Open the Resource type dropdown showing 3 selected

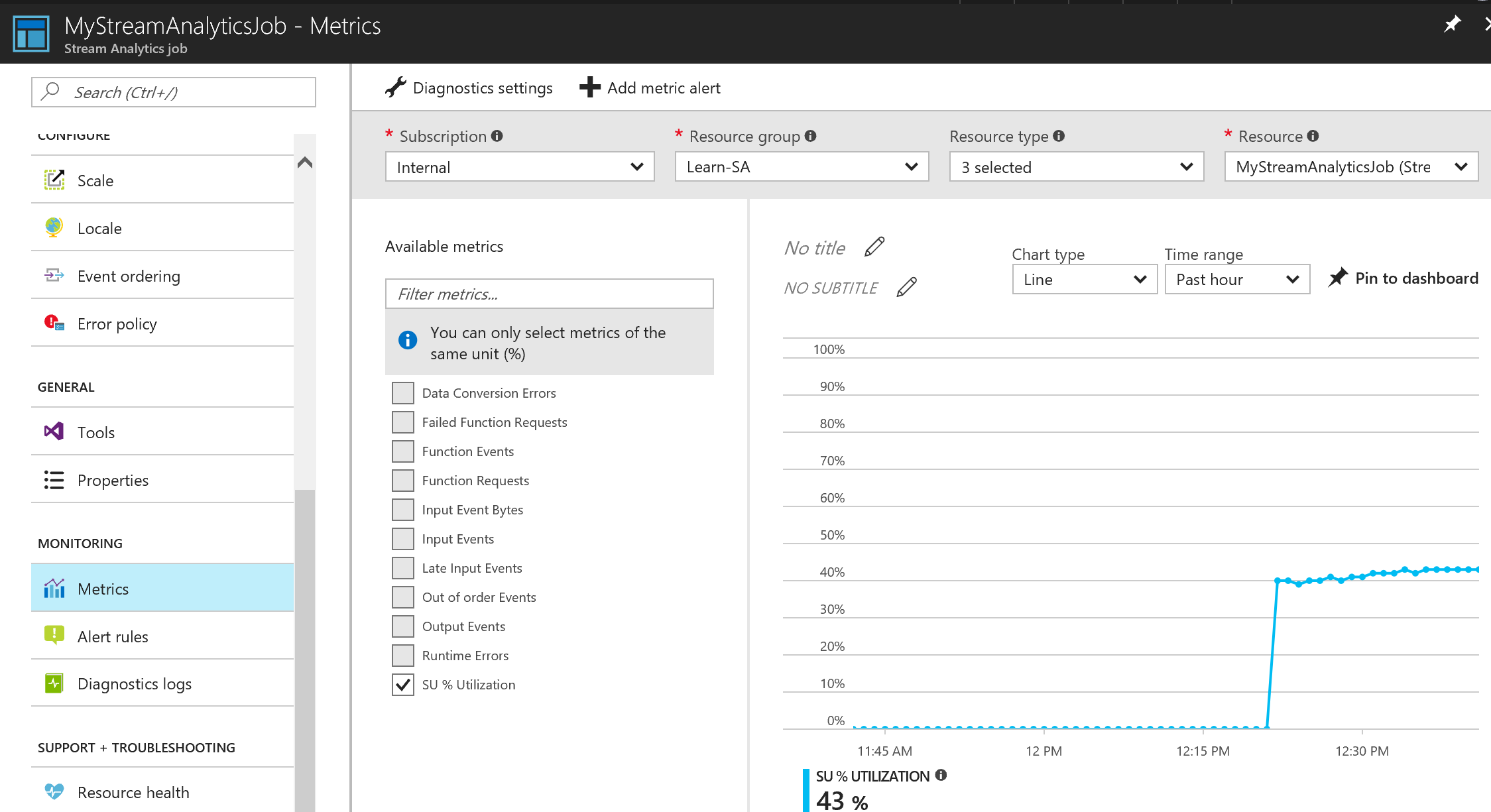[x=1077, y=167]
